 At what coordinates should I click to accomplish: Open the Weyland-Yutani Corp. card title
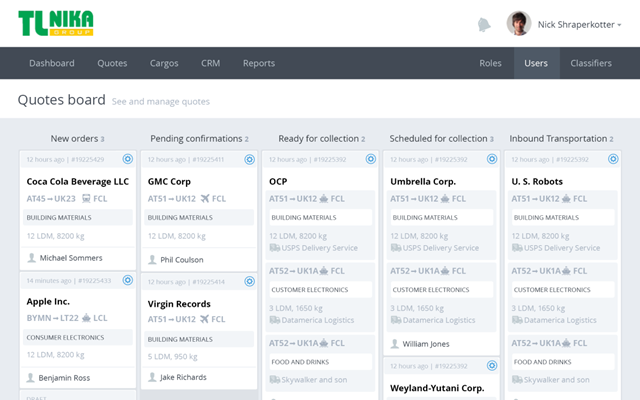coord(437,388)
